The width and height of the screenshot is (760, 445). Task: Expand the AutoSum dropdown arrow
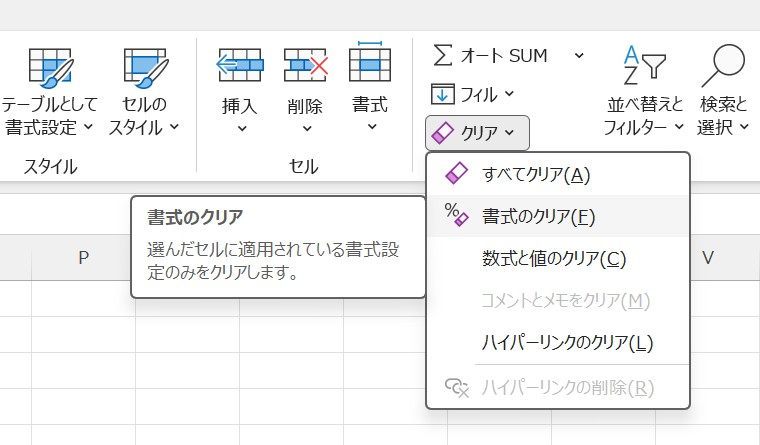pyautogui.click(x=578, y=56)
